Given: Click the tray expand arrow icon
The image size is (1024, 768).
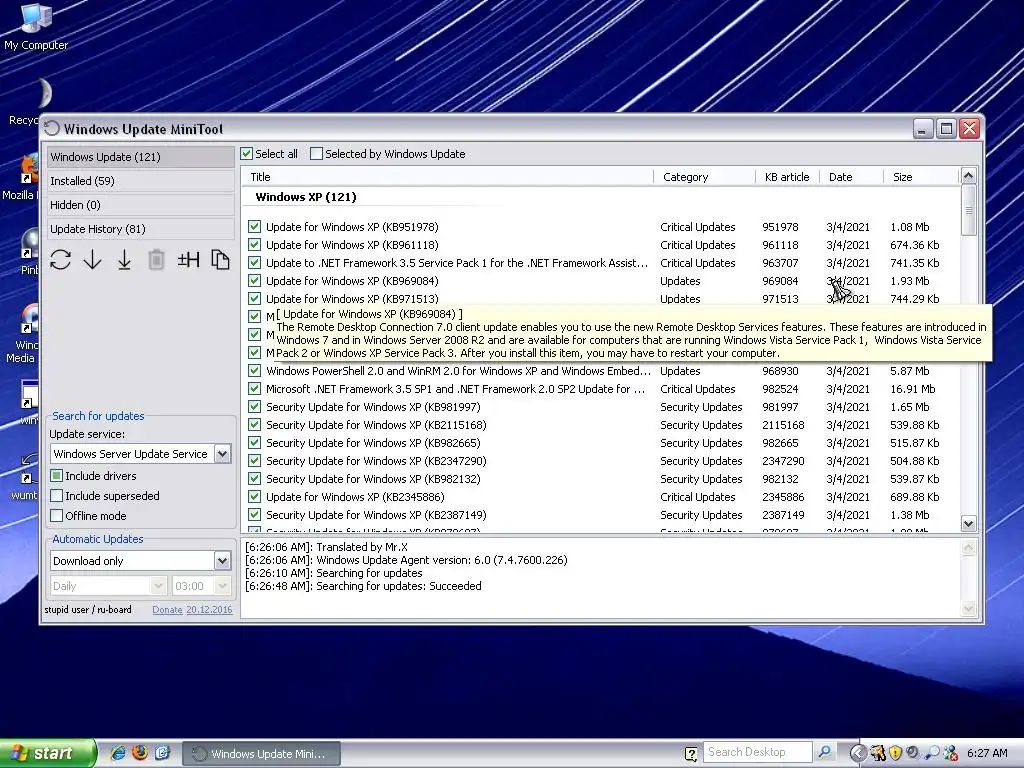Looking at the screenshot, I should [858, 753].
